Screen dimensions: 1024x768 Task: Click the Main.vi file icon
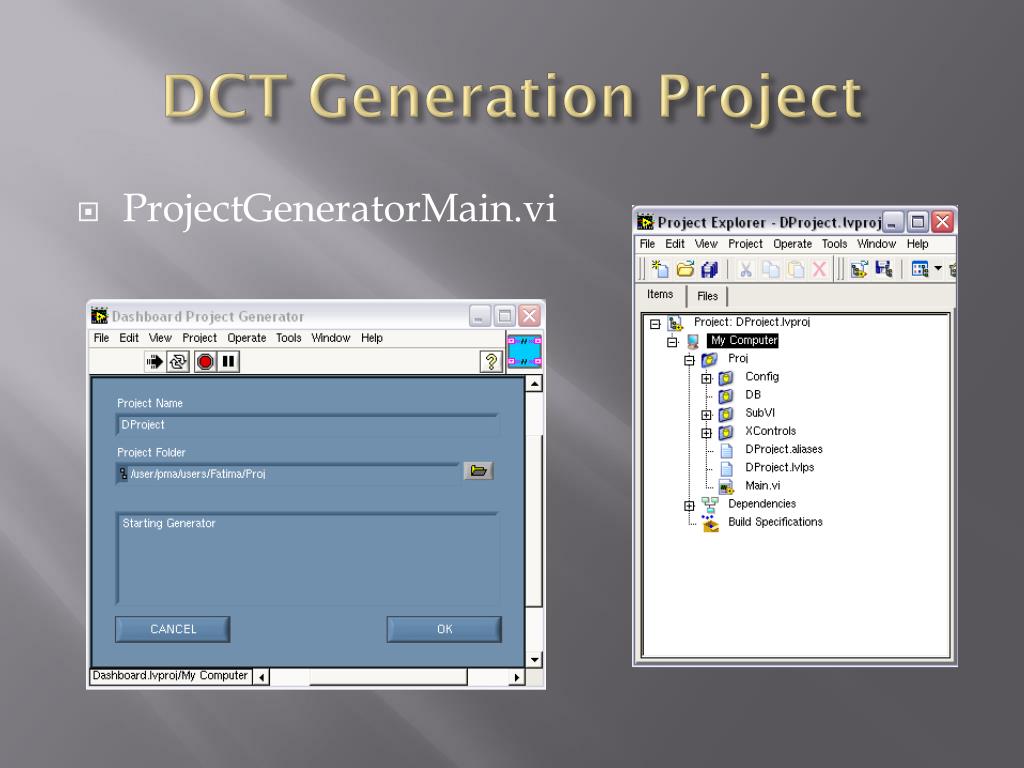726,487
